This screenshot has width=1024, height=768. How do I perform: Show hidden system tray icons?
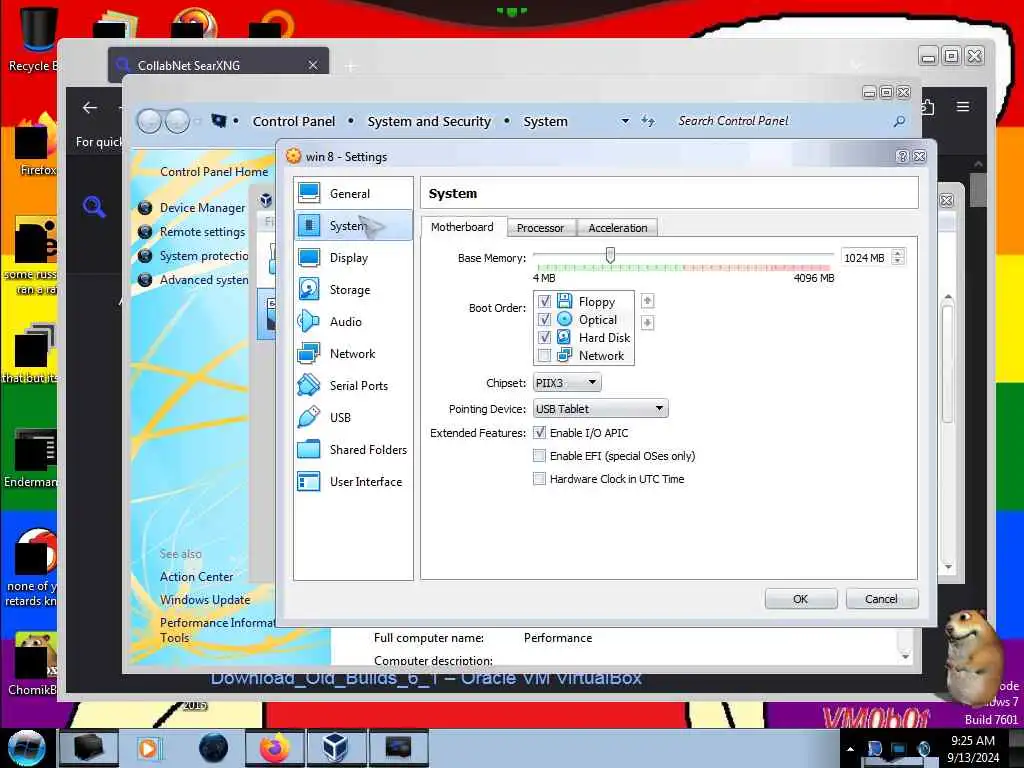click(850, 749)
